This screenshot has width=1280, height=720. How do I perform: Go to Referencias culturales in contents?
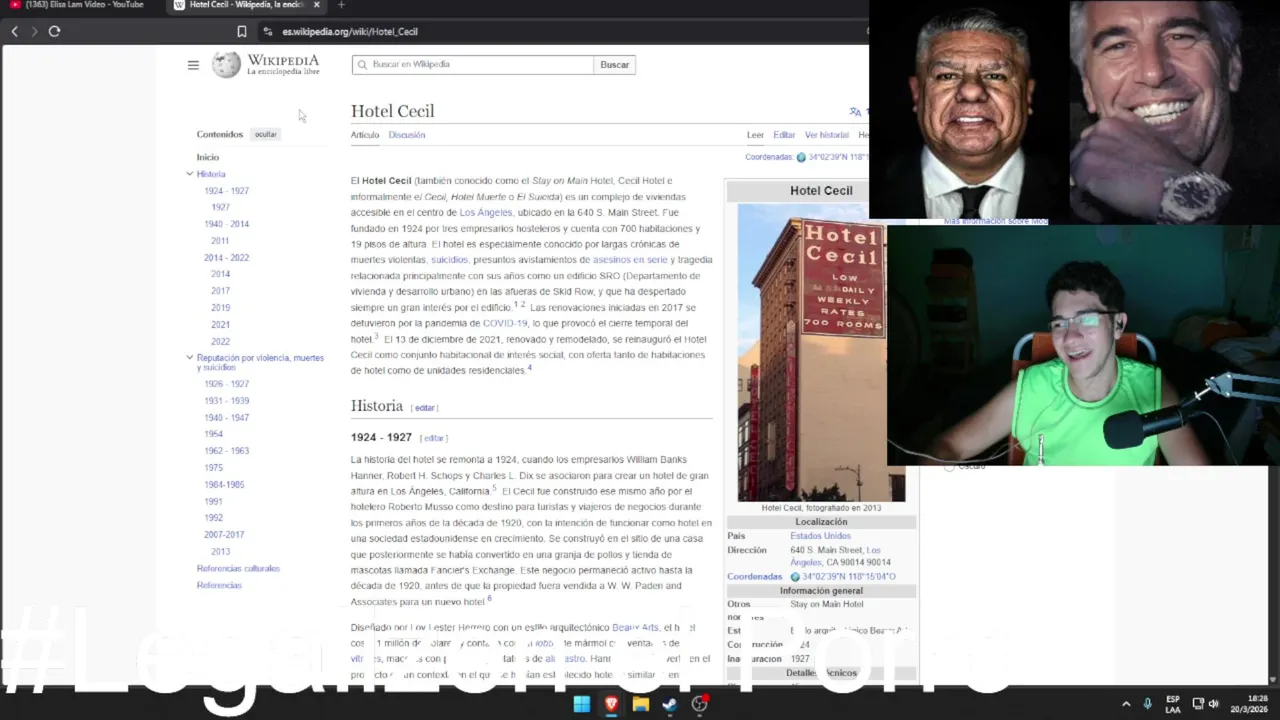click(x=238, y=569)
